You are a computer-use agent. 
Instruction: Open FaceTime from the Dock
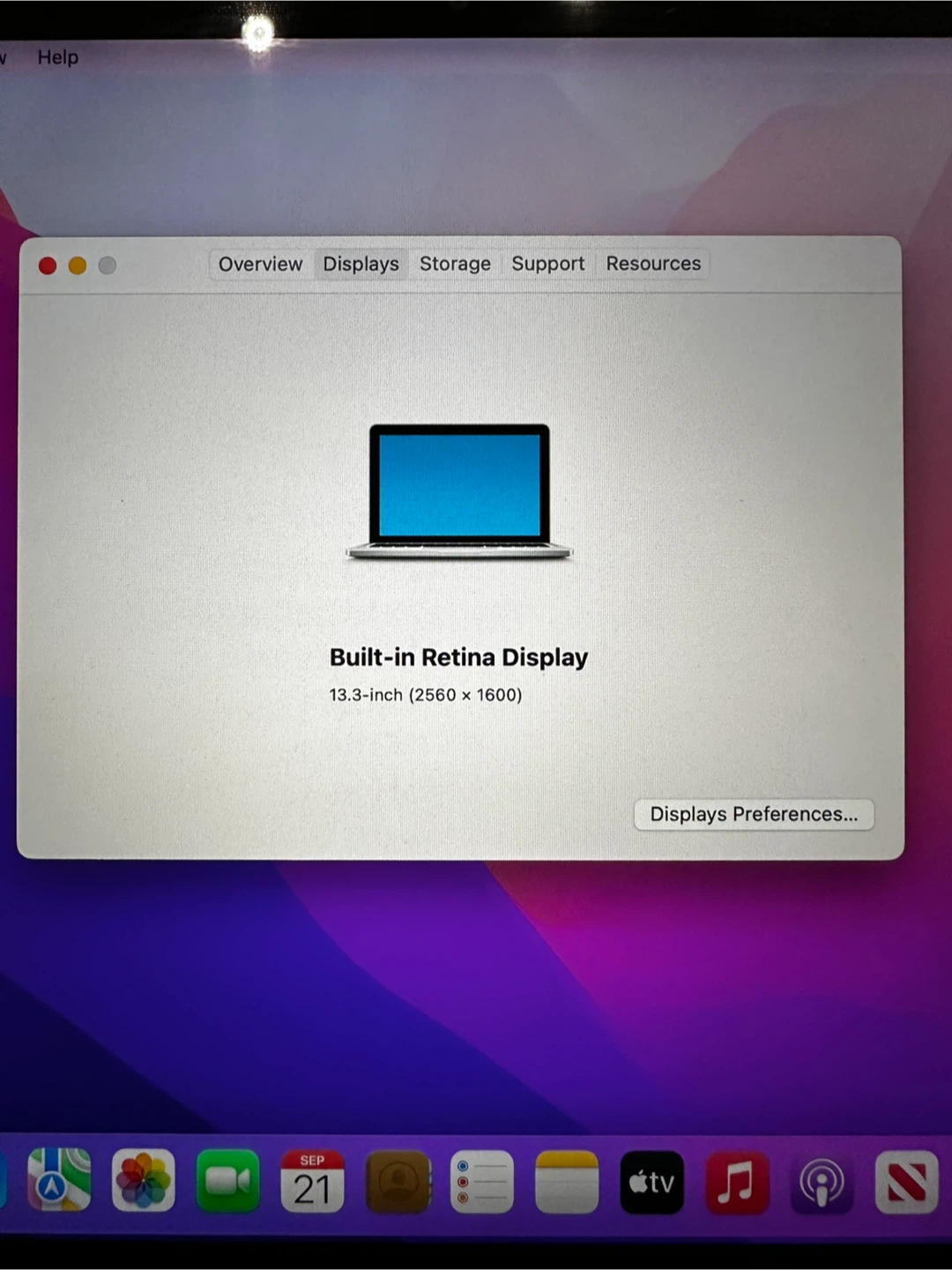(x=228, y=1180)
